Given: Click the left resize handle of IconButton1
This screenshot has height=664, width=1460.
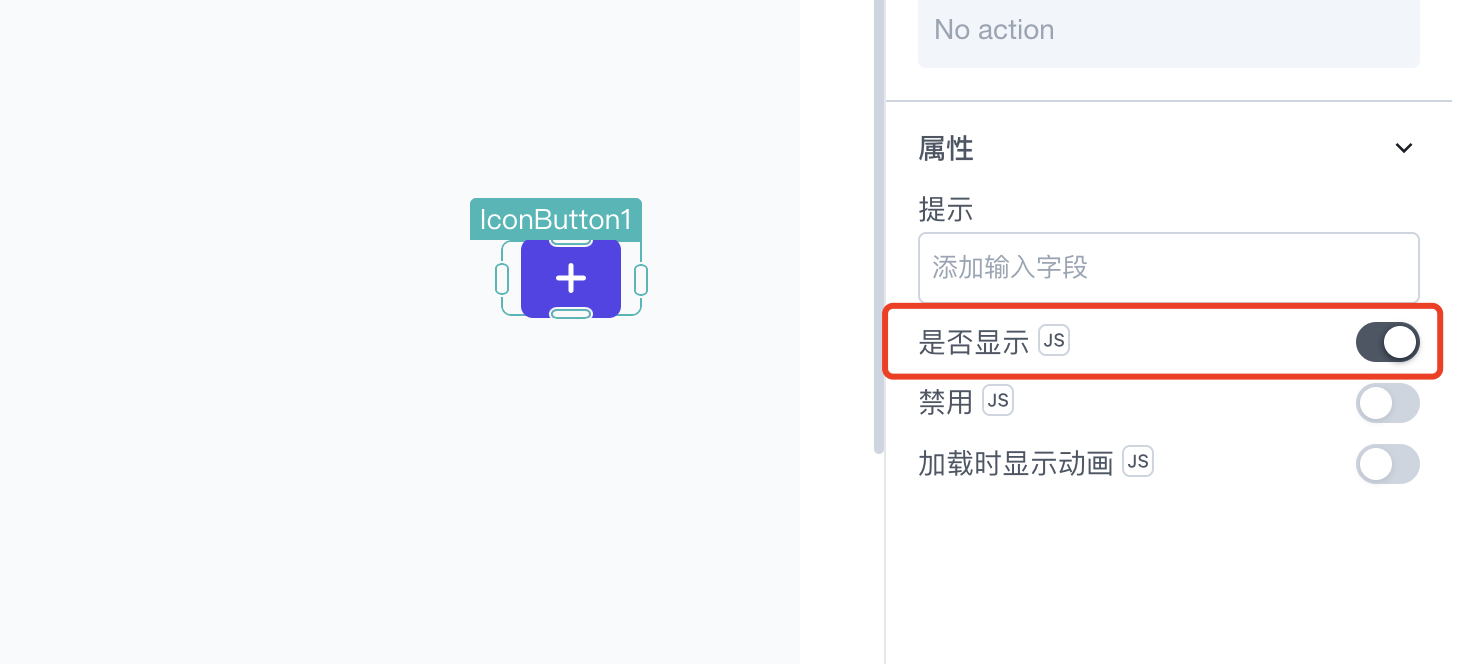Looking at the screenshot, I should (502, 279).
